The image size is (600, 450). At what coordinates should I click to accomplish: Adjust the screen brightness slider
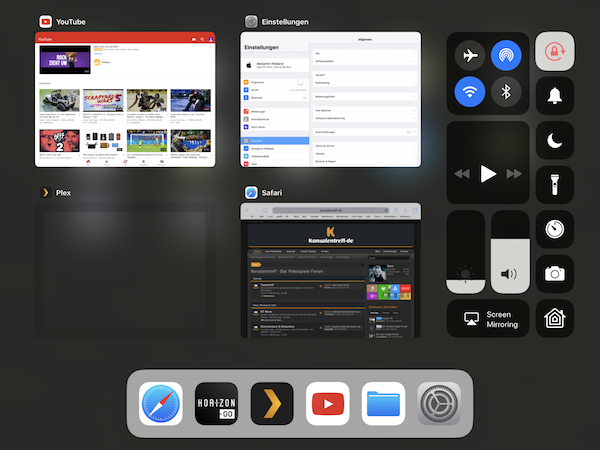(466, 252)
